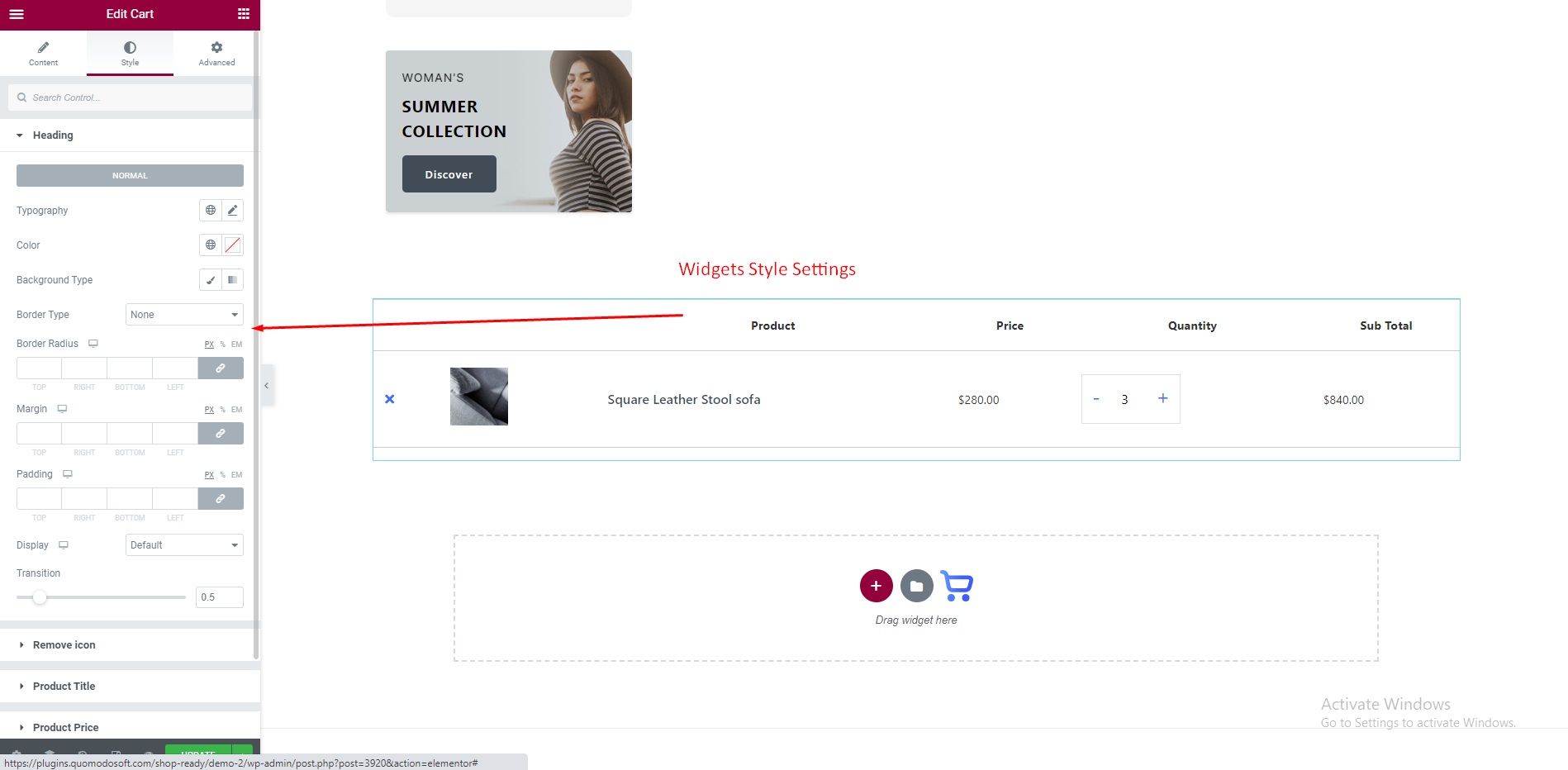Select the classic brush Background Type
The width and height of the screenshot is (1568, 770).
pyautogui.click(x=211, y=280)
